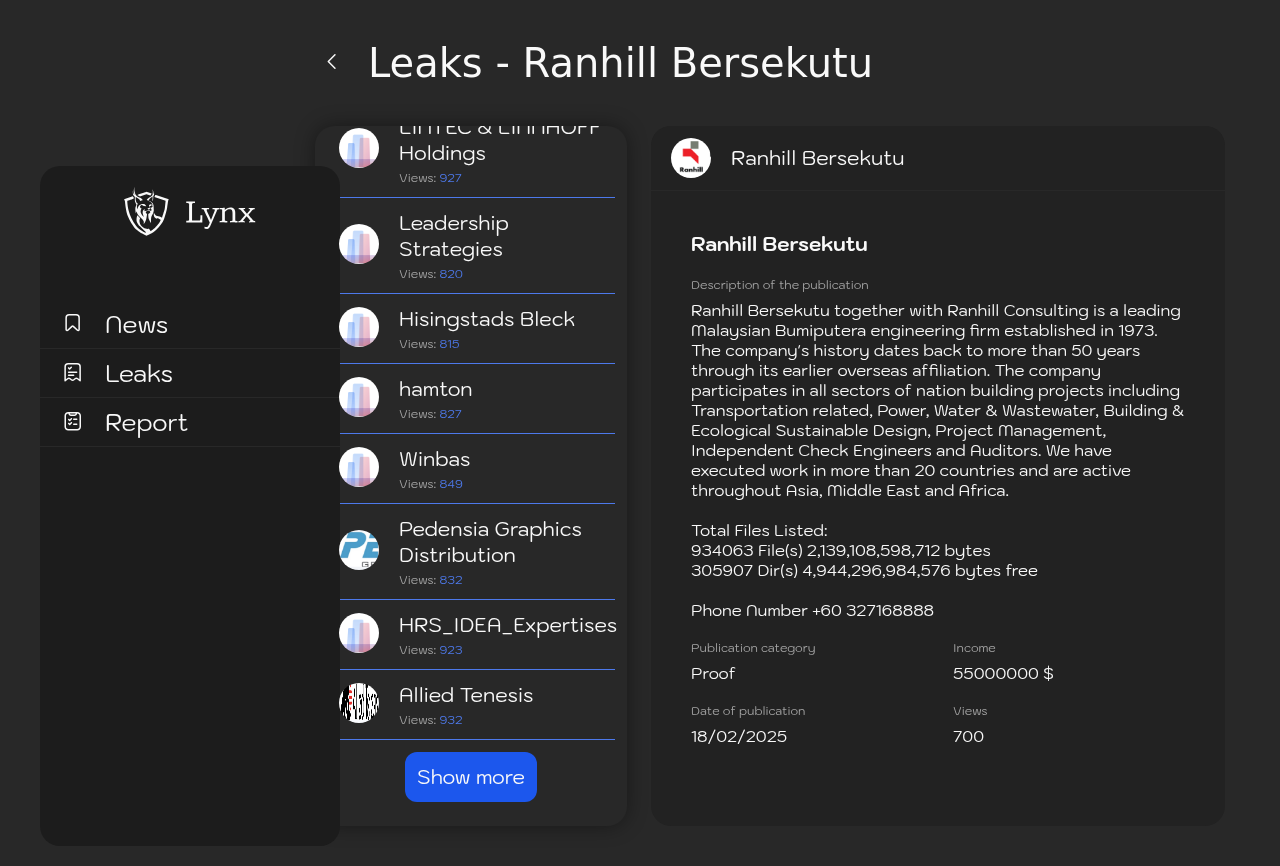The width and height of the screenshot is (1280, 866).
Task: Click the Ranhill logo in header
Action: point(691,158)
